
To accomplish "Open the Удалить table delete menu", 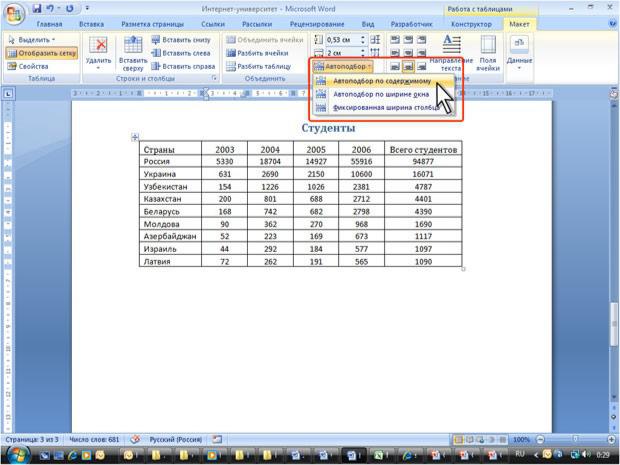I will point(98,53).
